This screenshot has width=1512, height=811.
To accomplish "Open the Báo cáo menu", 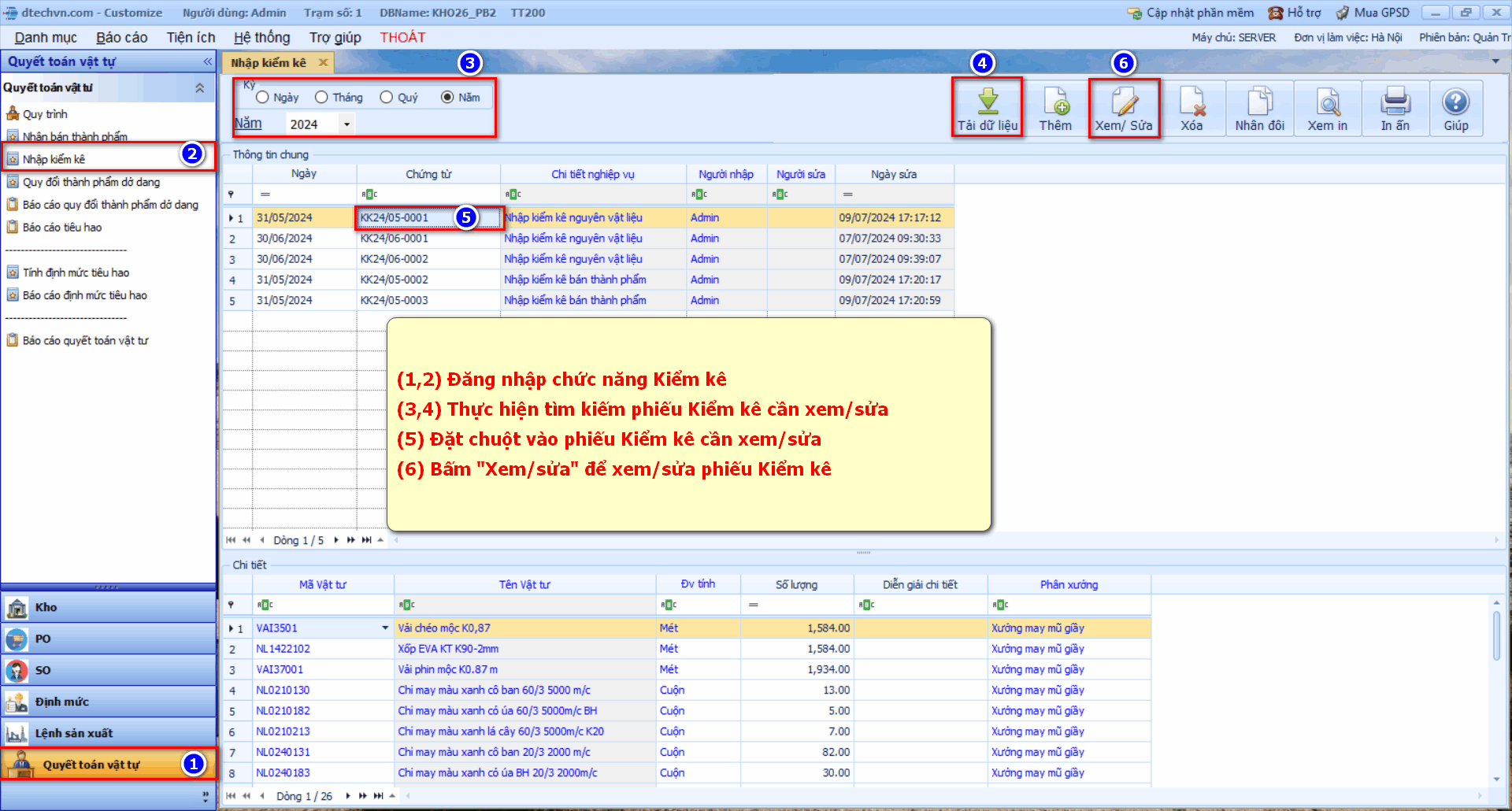I will [121, 38].
